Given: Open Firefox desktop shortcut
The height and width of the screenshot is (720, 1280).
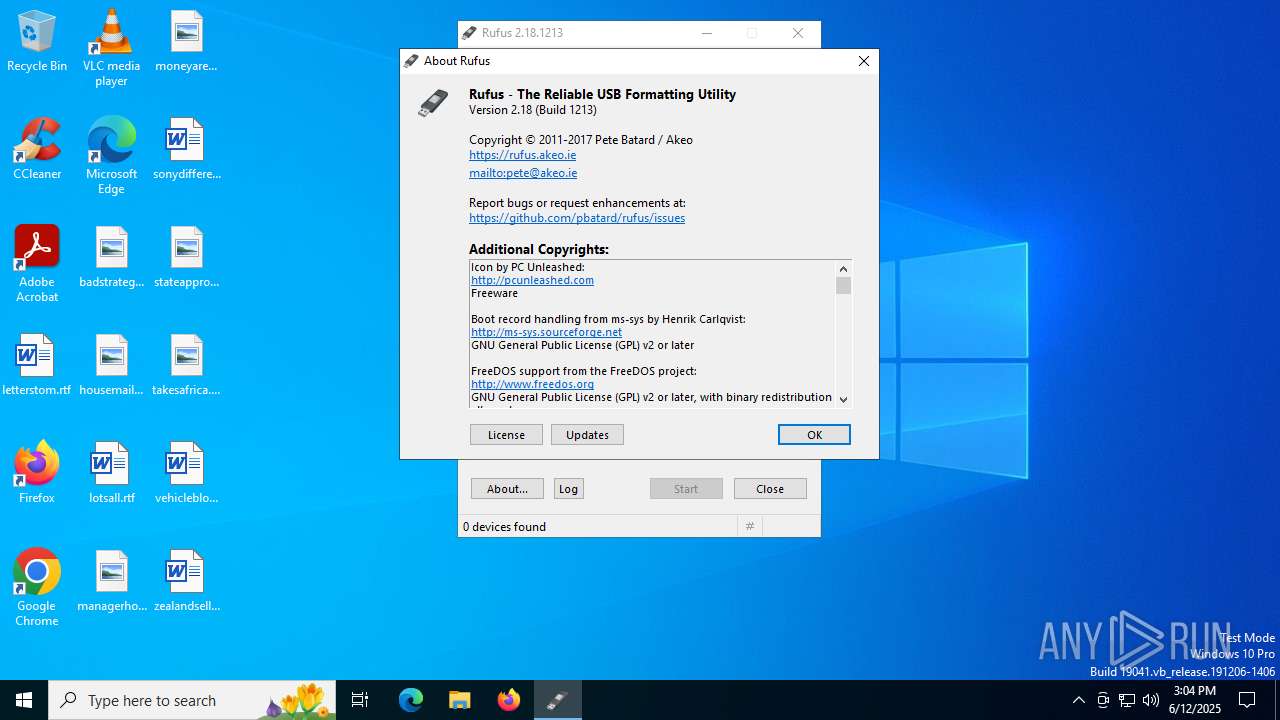Looking at the screenshot, I should coord(37,472).
